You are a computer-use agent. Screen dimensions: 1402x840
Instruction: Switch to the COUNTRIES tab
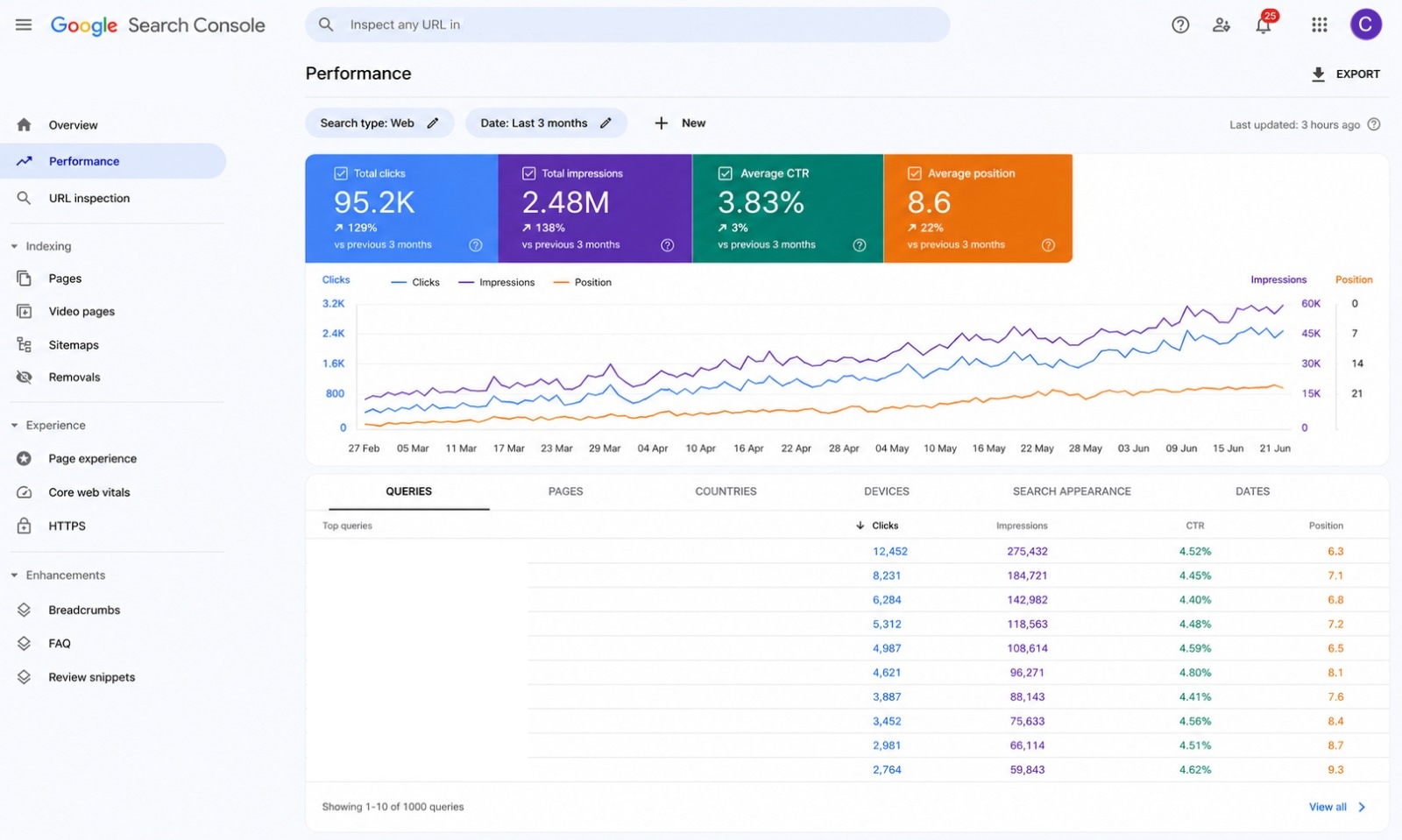click(726, 491)
